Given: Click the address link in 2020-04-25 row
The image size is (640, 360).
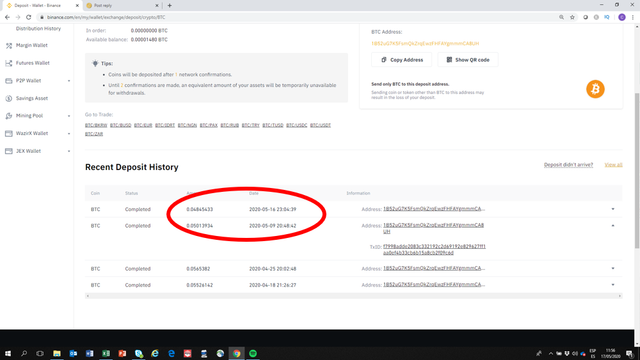Looking at the screenshot, I should (x=434, y=268).
